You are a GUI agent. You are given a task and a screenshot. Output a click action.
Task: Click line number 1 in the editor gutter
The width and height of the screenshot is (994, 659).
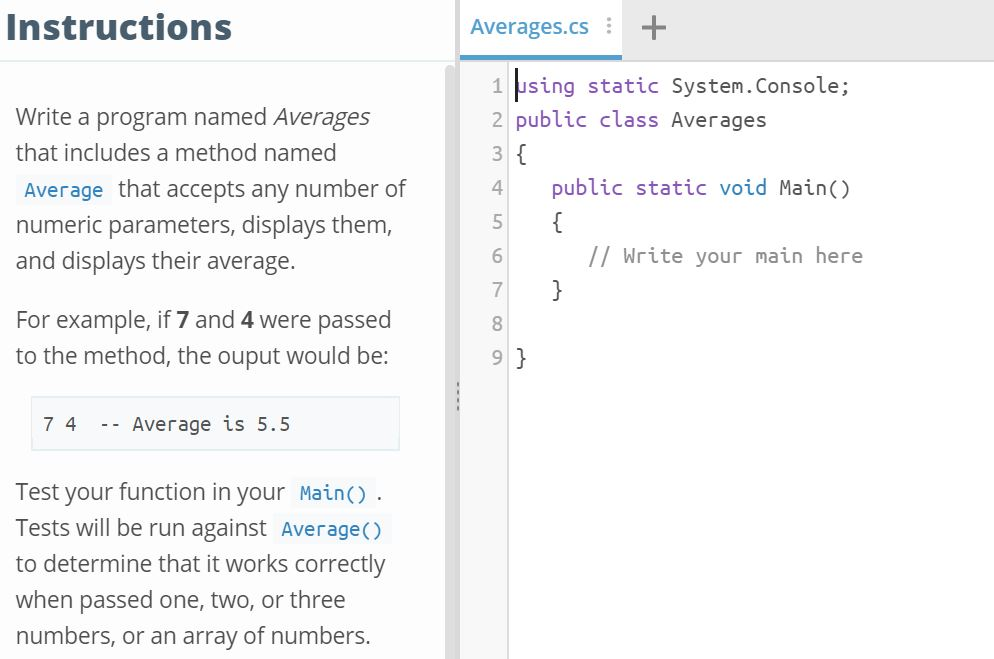[x=496, y=86]
